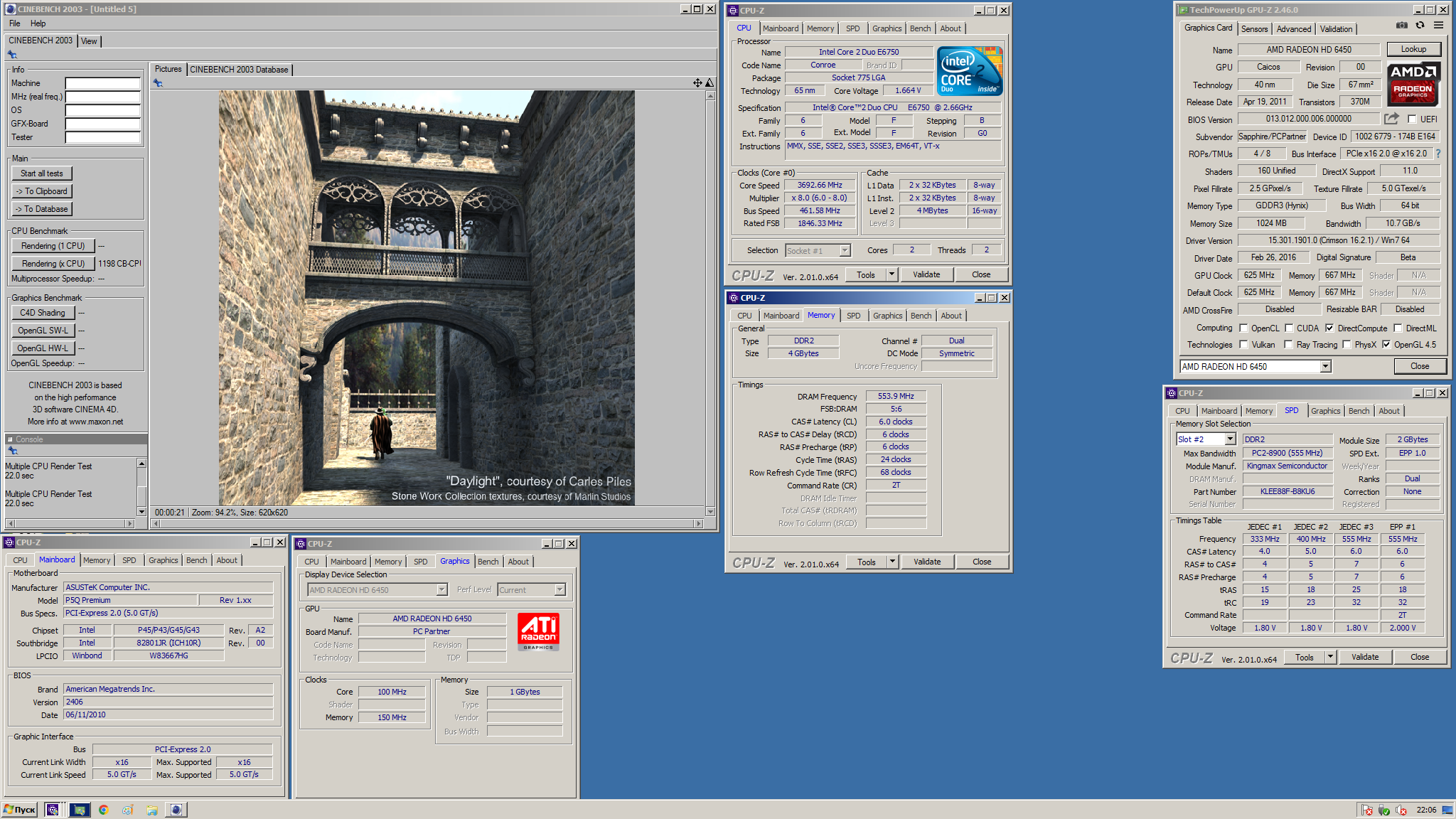
Task: Click the muted volume tray icon
Action: pyautogui.click(x=1401, y=810)
